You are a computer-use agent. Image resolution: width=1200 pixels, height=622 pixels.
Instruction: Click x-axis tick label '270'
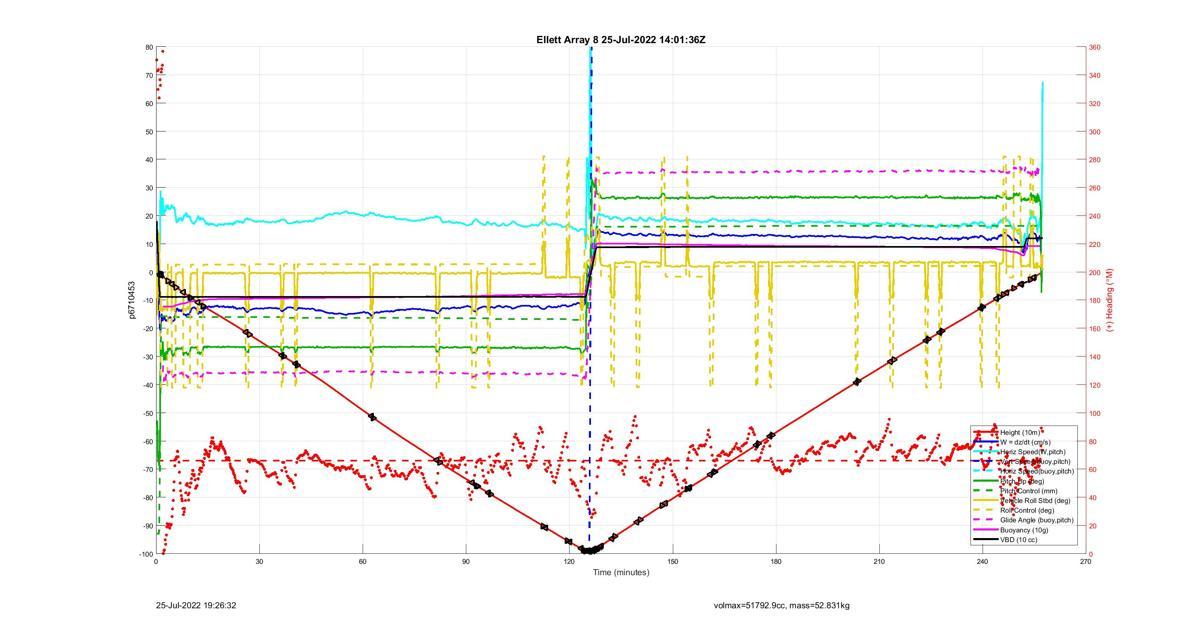(x=1085, y=562)
